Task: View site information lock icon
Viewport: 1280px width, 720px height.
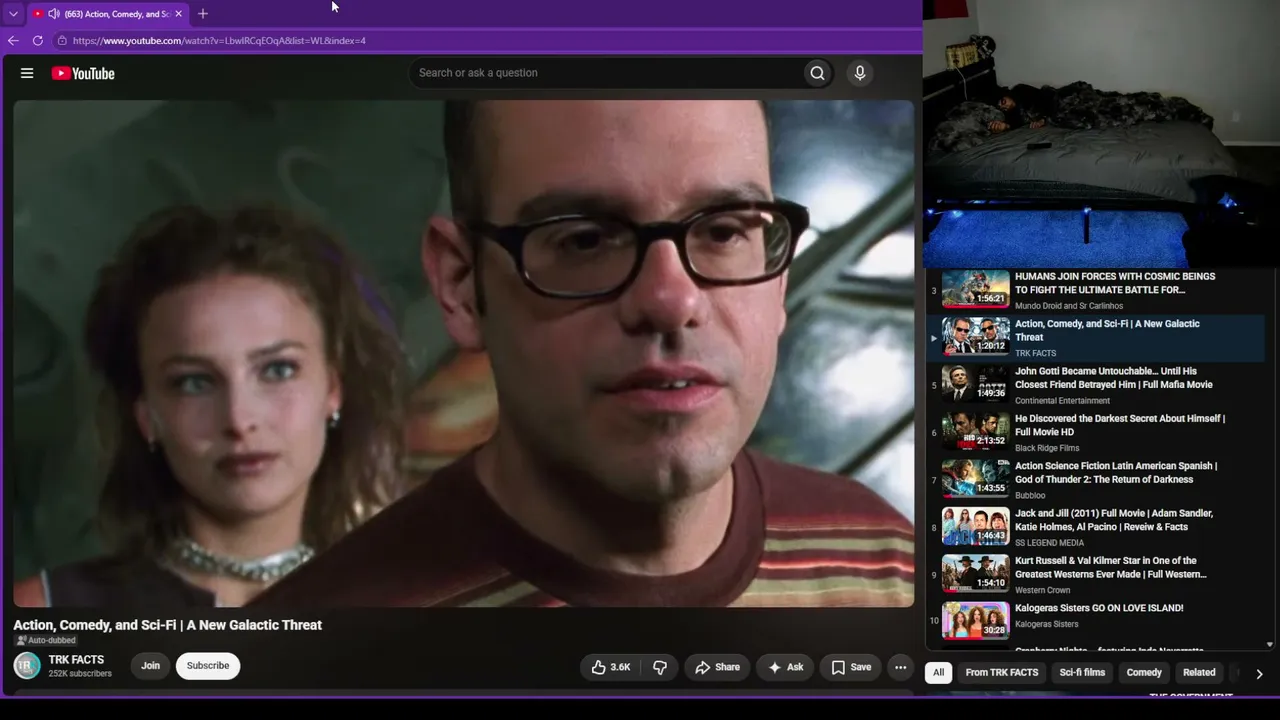Action: [x=62, y=41]
